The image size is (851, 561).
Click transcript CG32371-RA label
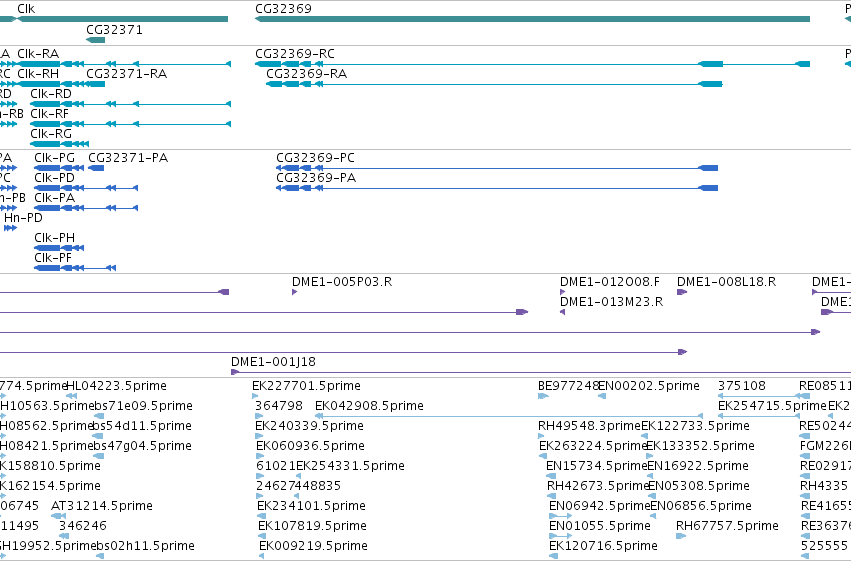click(x=126, y=74)
